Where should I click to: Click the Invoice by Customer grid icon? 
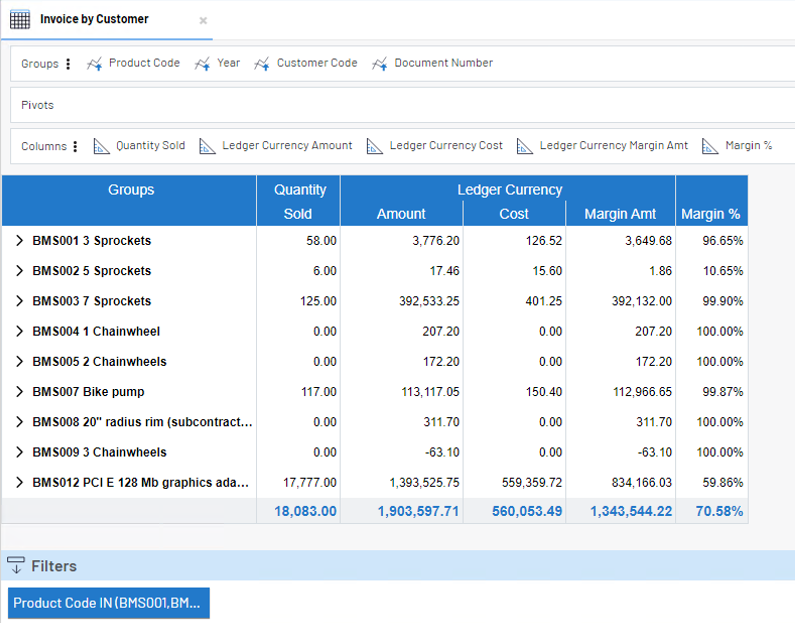pyautogui.click(x=20, y=19)
